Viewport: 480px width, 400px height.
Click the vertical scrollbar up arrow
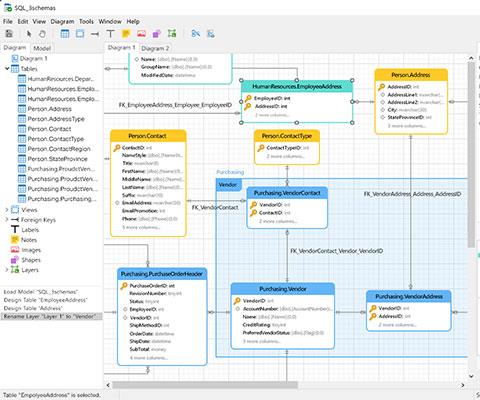pos(471,58)
